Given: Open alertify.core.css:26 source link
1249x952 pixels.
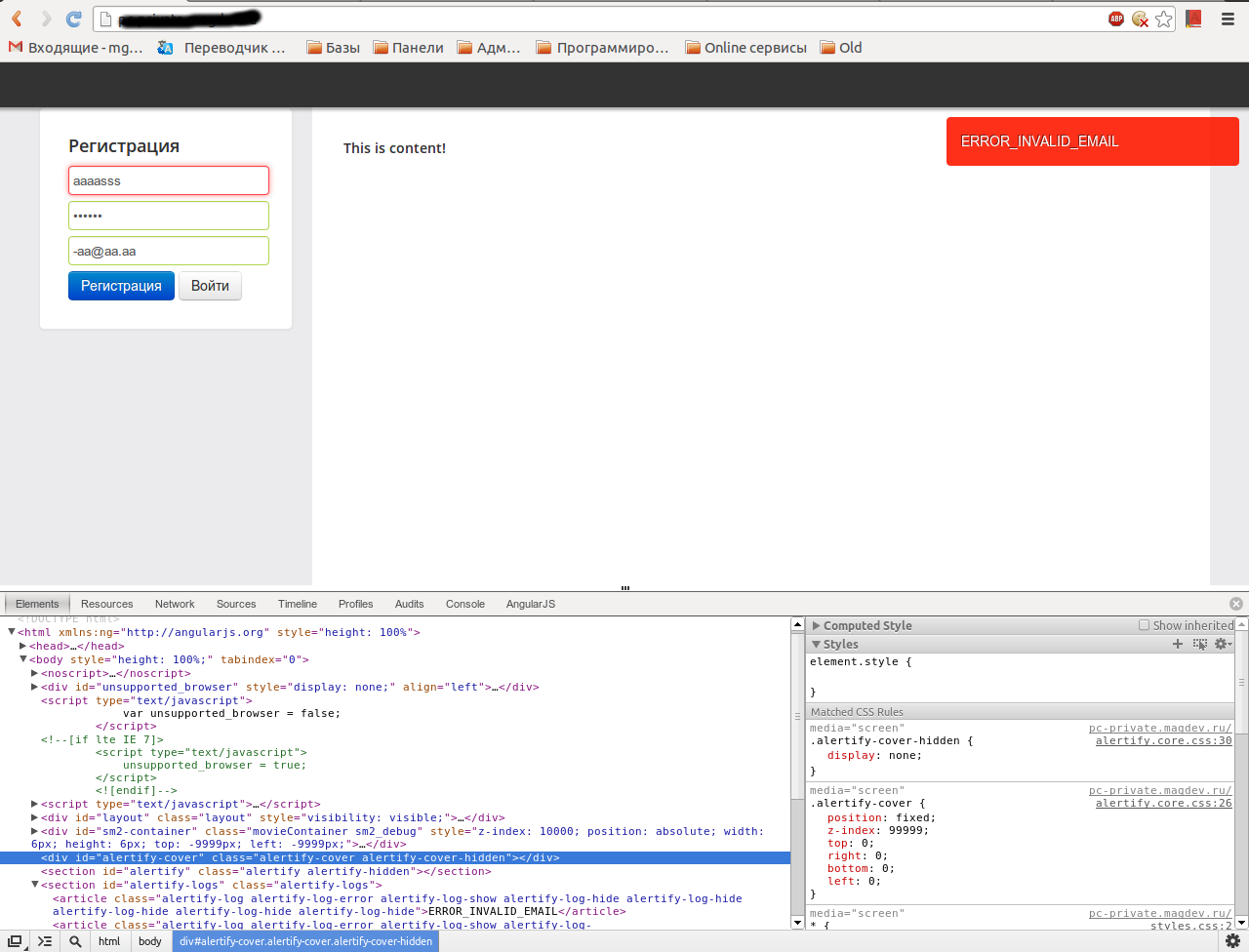Looking at the screenshot, I should click(1164, 804).
